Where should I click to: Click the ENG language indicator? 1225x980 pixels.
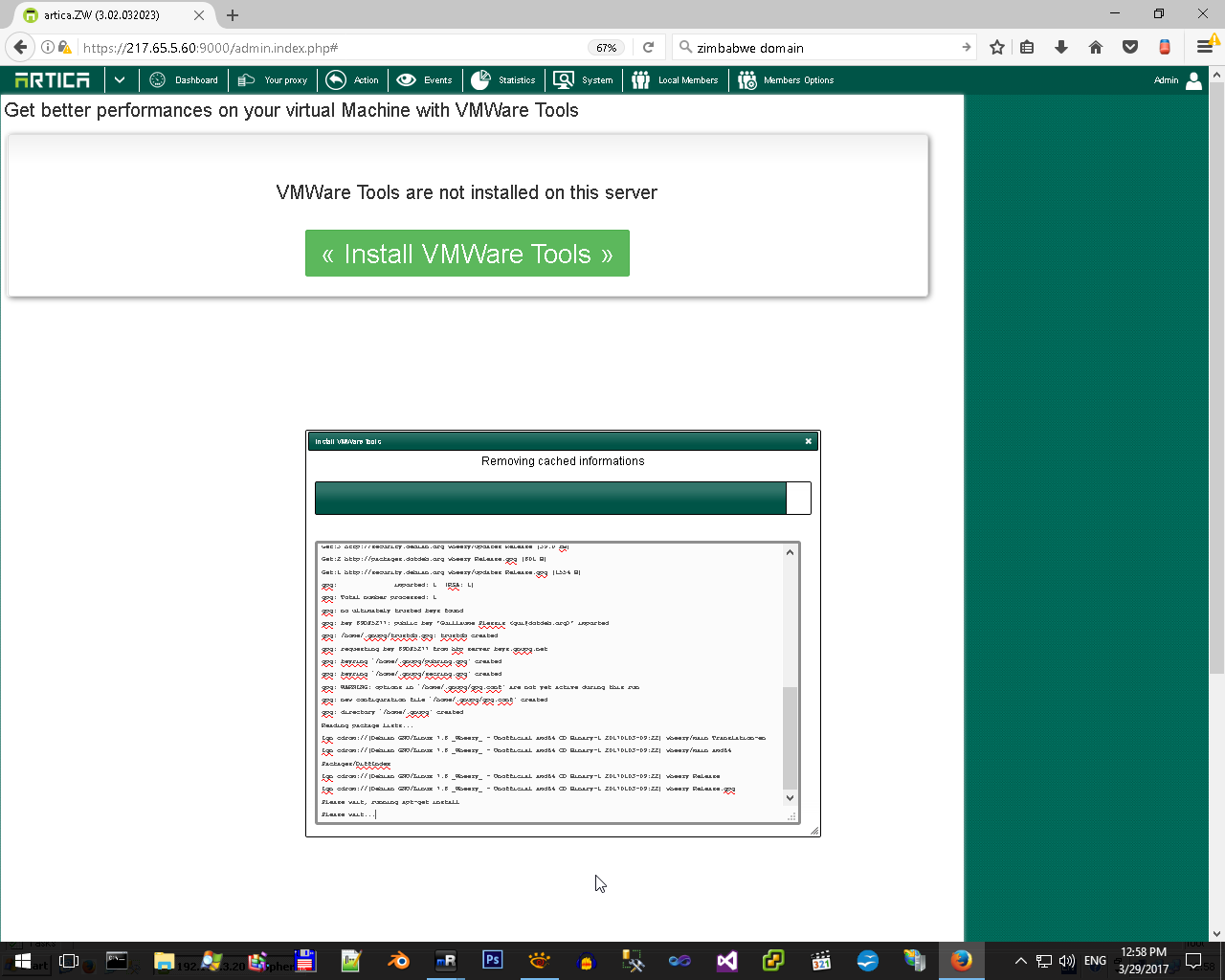tap(1095, 961)
